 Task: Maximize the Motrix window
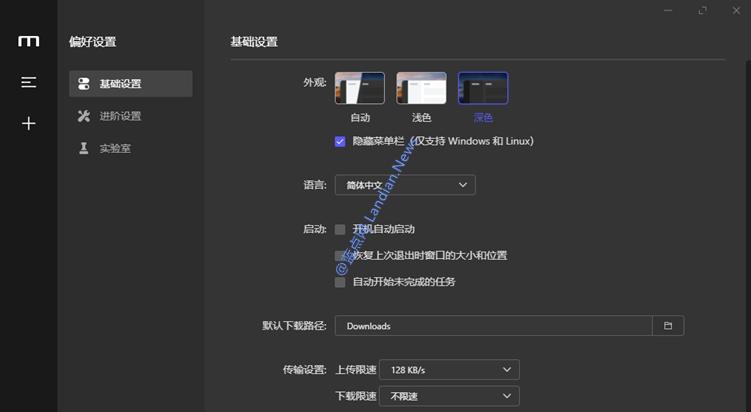point(703,11)
